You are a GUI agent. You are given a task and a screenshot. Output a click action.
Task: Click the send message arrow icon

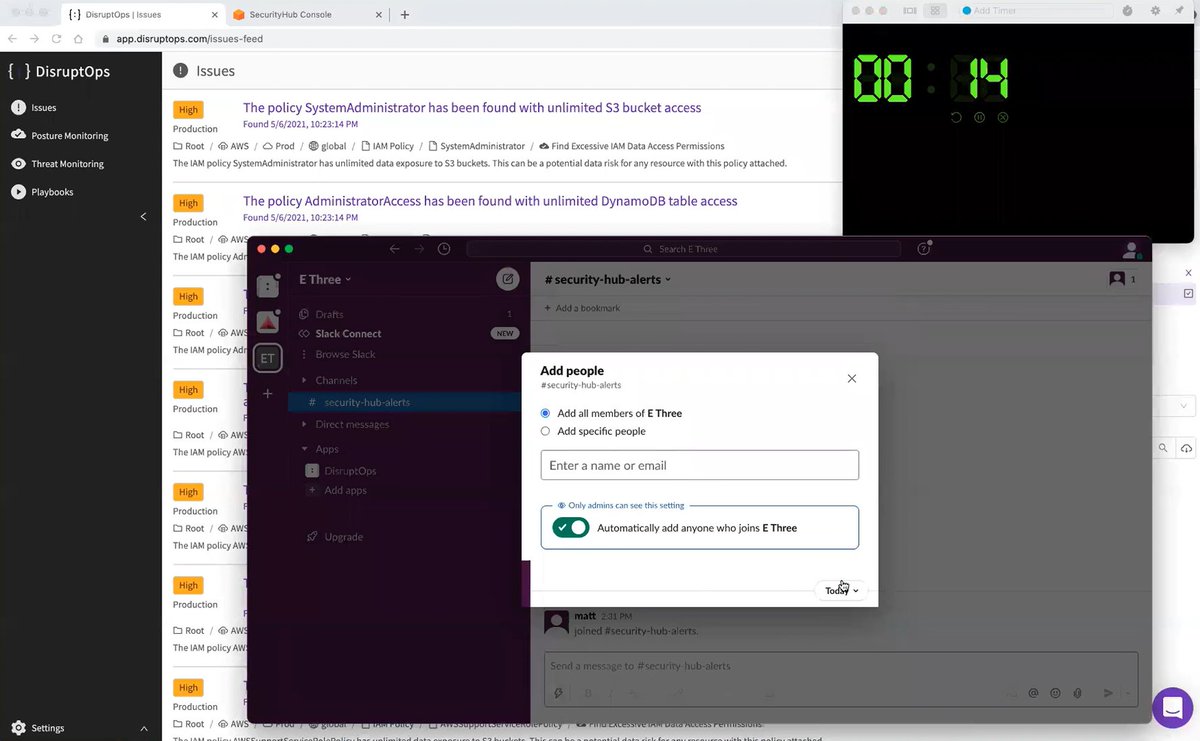point(1108,693)
